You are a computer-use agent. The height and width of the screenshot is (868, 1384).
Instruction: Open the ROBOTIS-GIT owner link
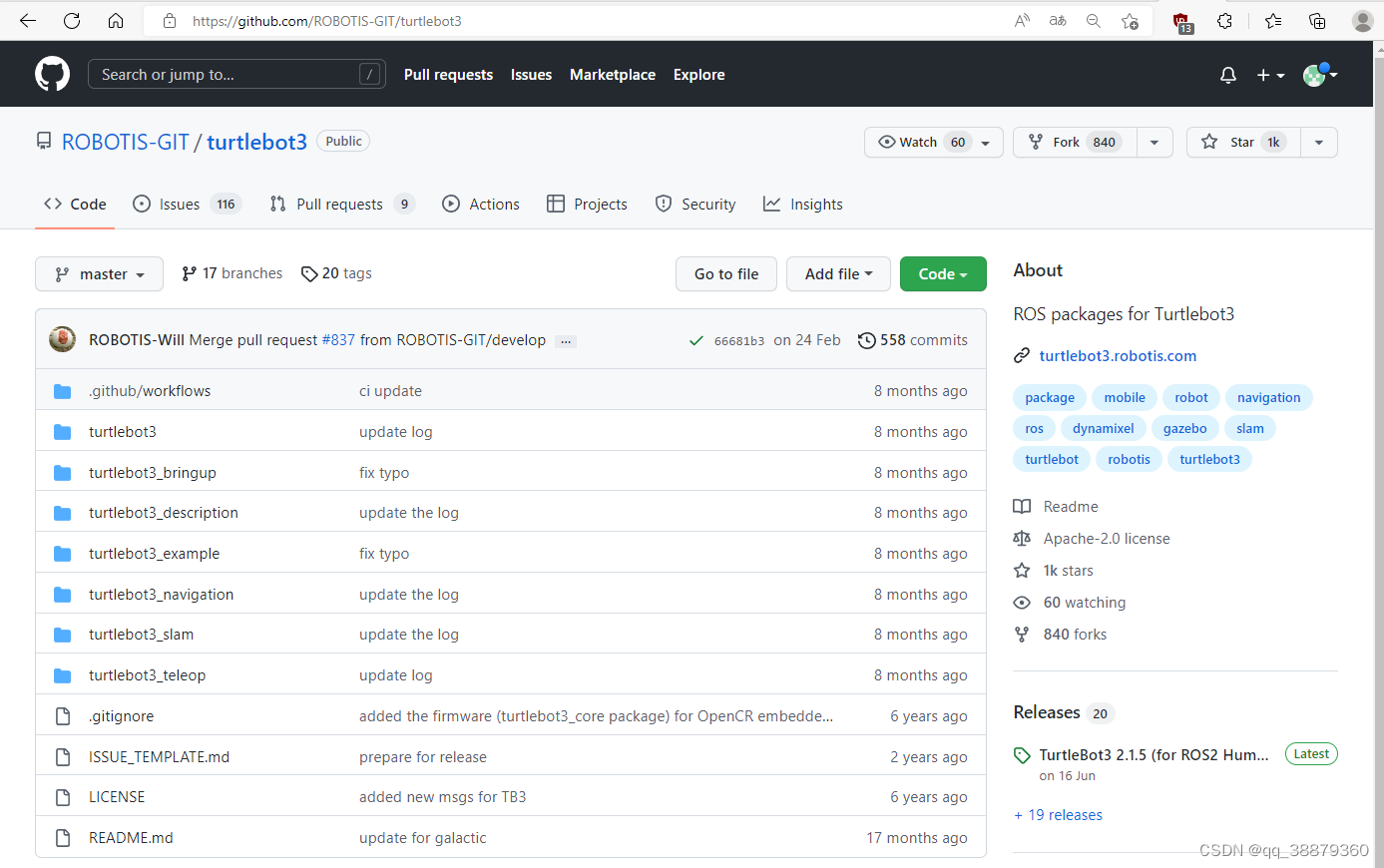[125, 142]
